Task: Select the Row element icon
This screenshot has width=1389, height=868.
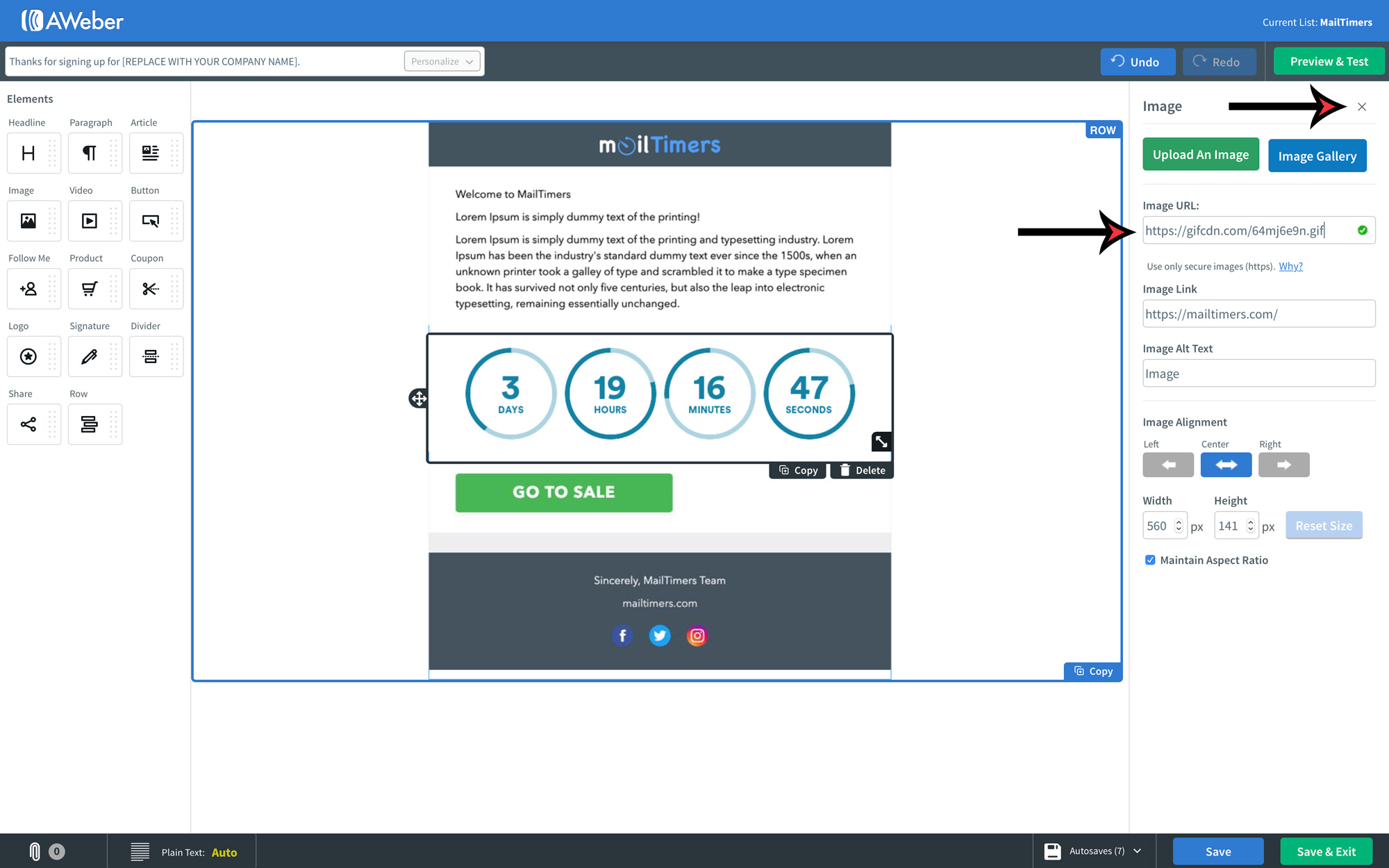Action: click(x=90, y=424)
